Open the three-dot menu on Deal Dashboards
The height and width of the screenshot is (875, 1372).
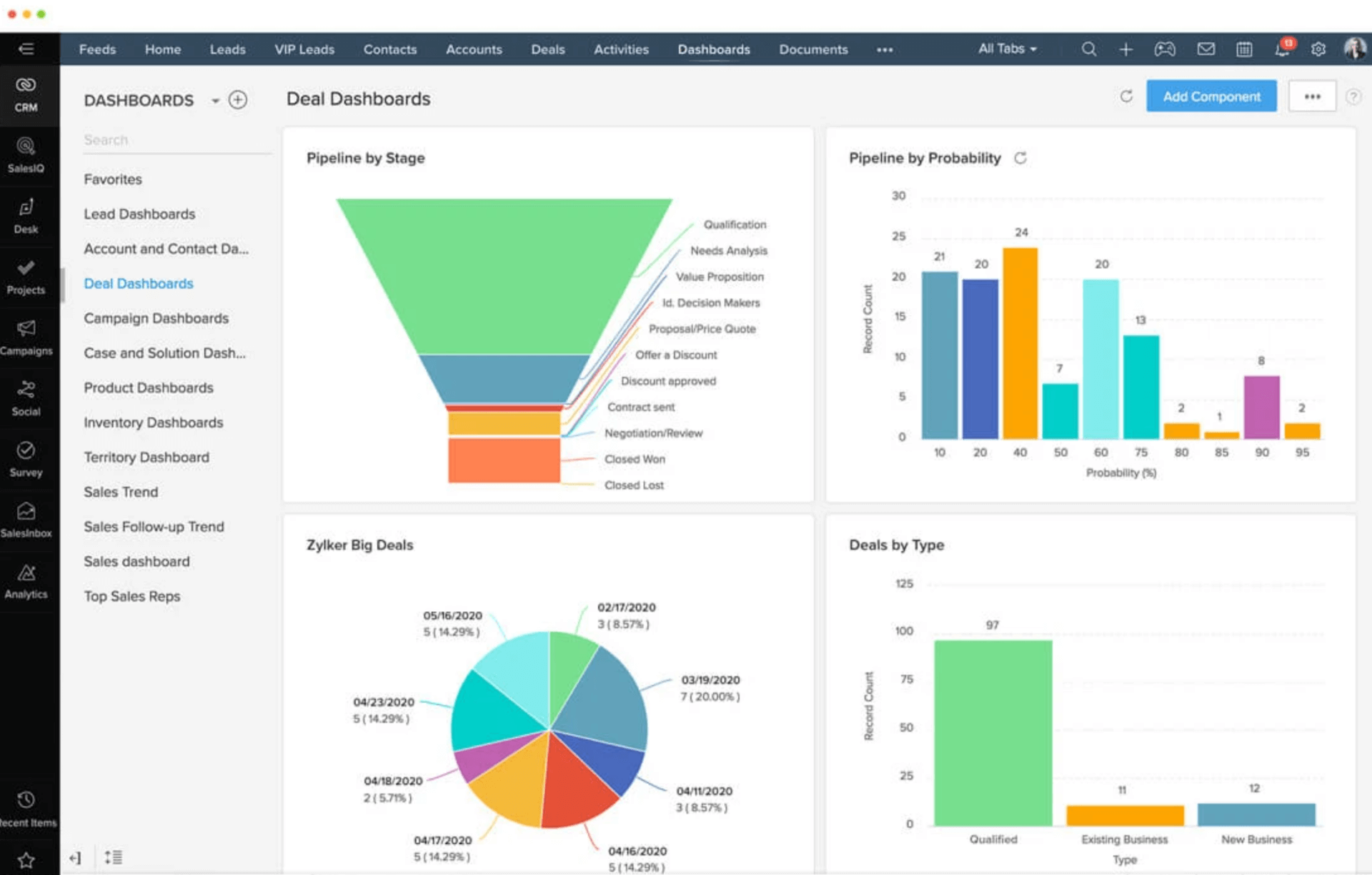1313,97
